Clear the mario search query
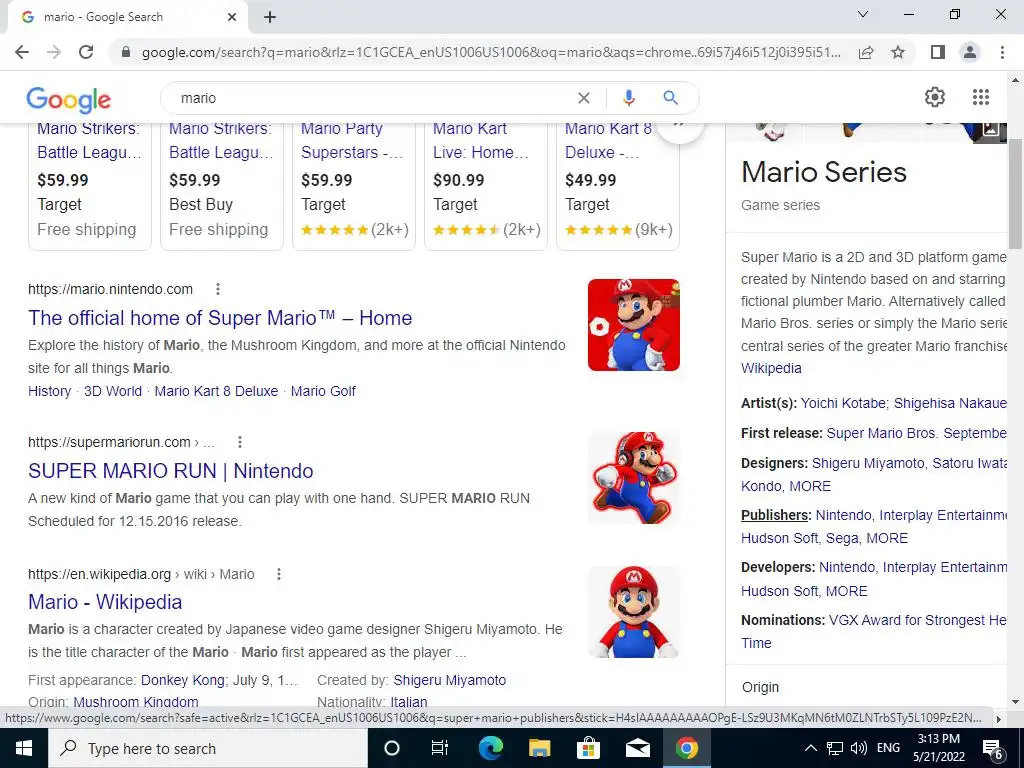Viewport: 1024px width, 768px height. 584,98
